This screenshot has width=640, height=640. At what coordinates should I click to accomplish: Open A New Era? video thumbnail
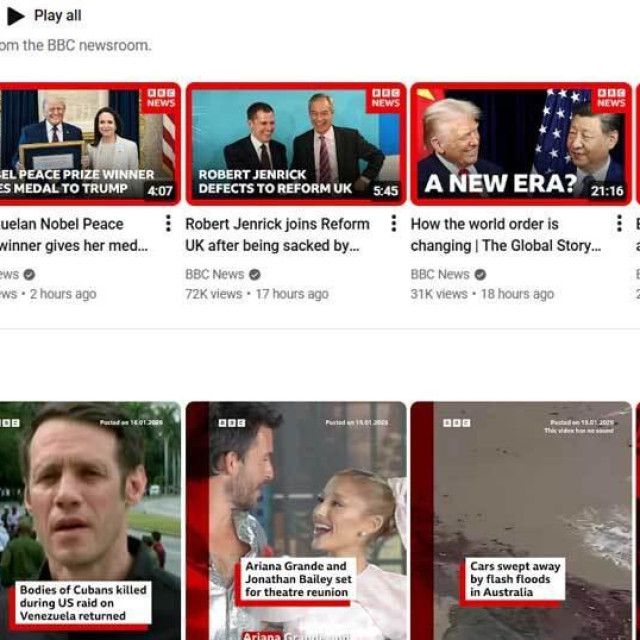coord(521,144)
